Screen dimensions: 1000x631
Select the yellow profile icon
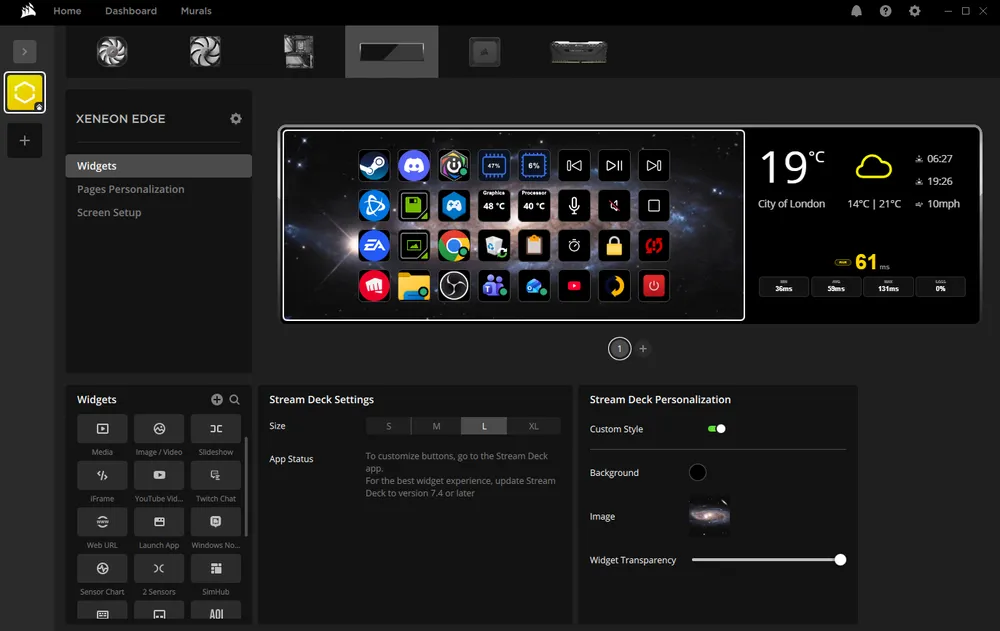point(24,93)
